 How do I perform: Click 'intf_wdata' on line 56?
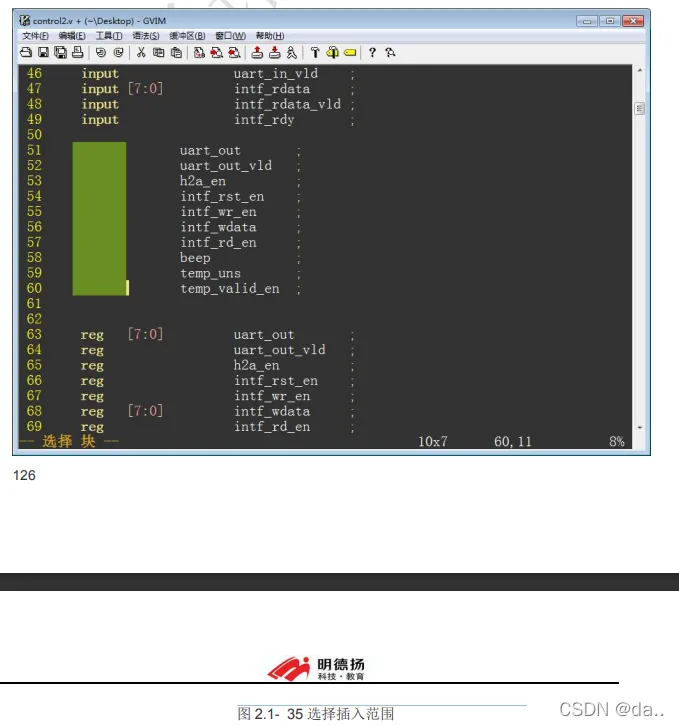click(x=218, y=227)
